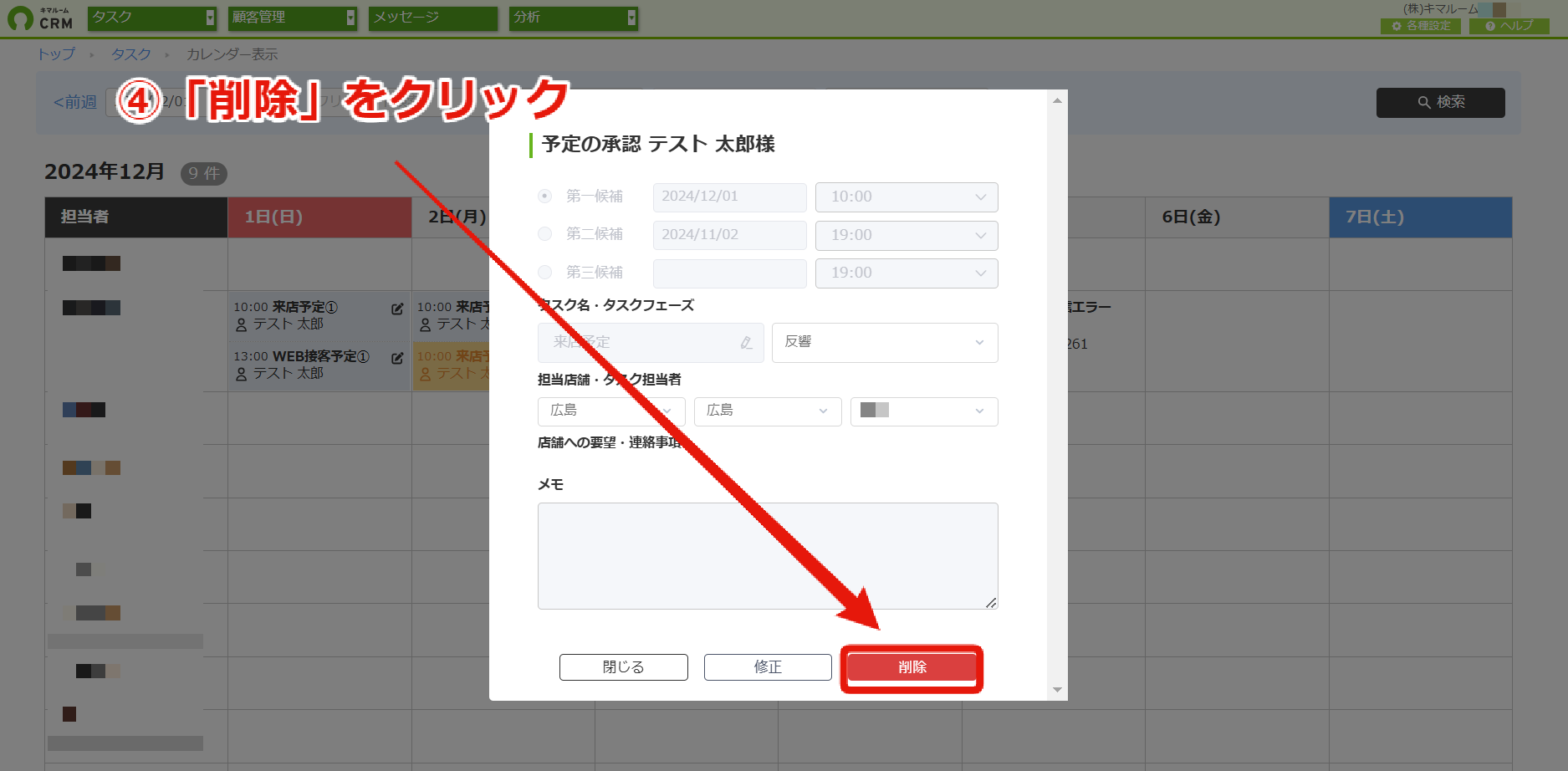Click the dialog scrollbar up arrow
This screenshot has height=771, width=1568.
coord(1057,100)
